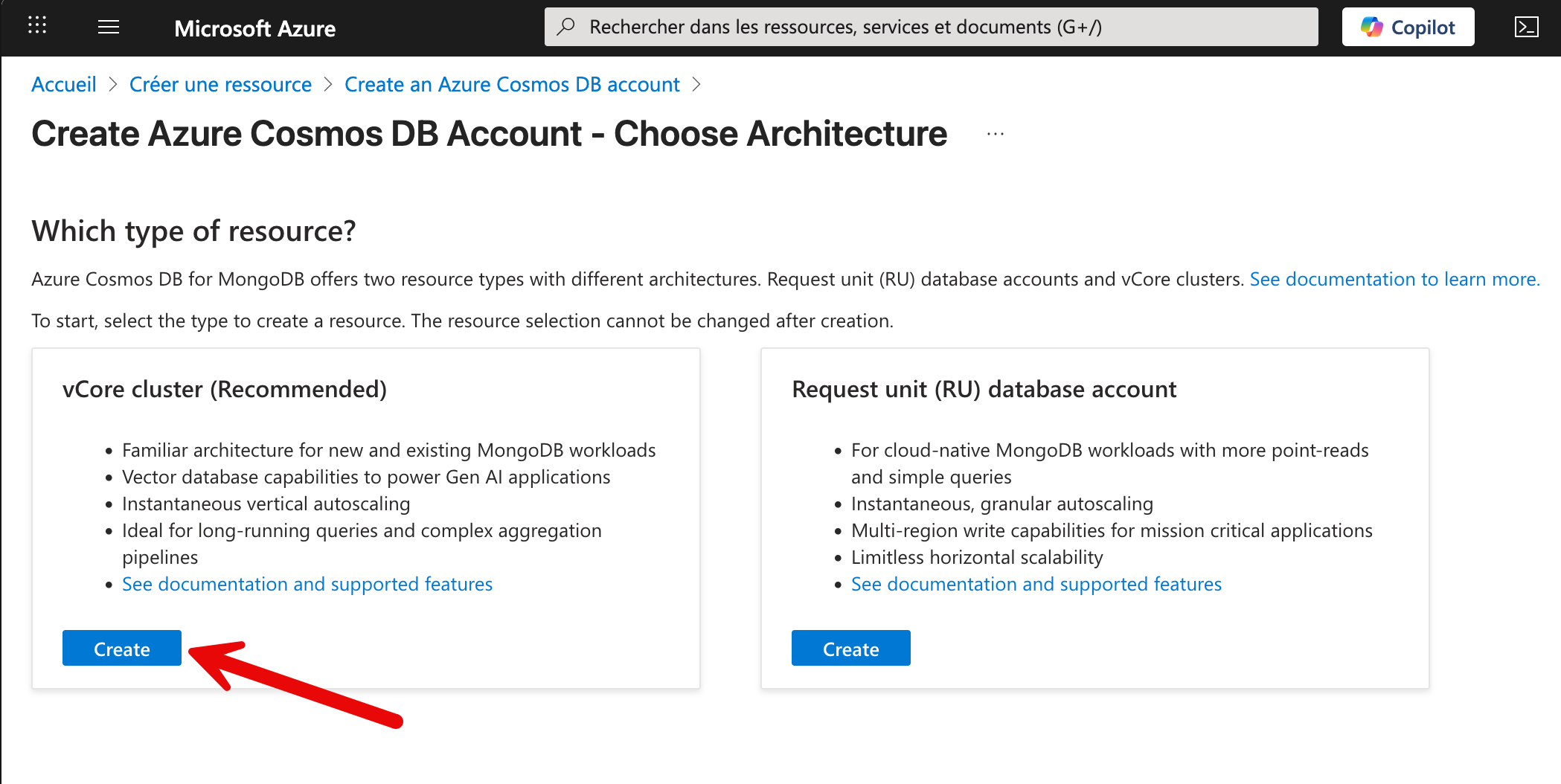Click the search magnifier icon
The image size is (1561, 784).
click(x=567, y=26)
